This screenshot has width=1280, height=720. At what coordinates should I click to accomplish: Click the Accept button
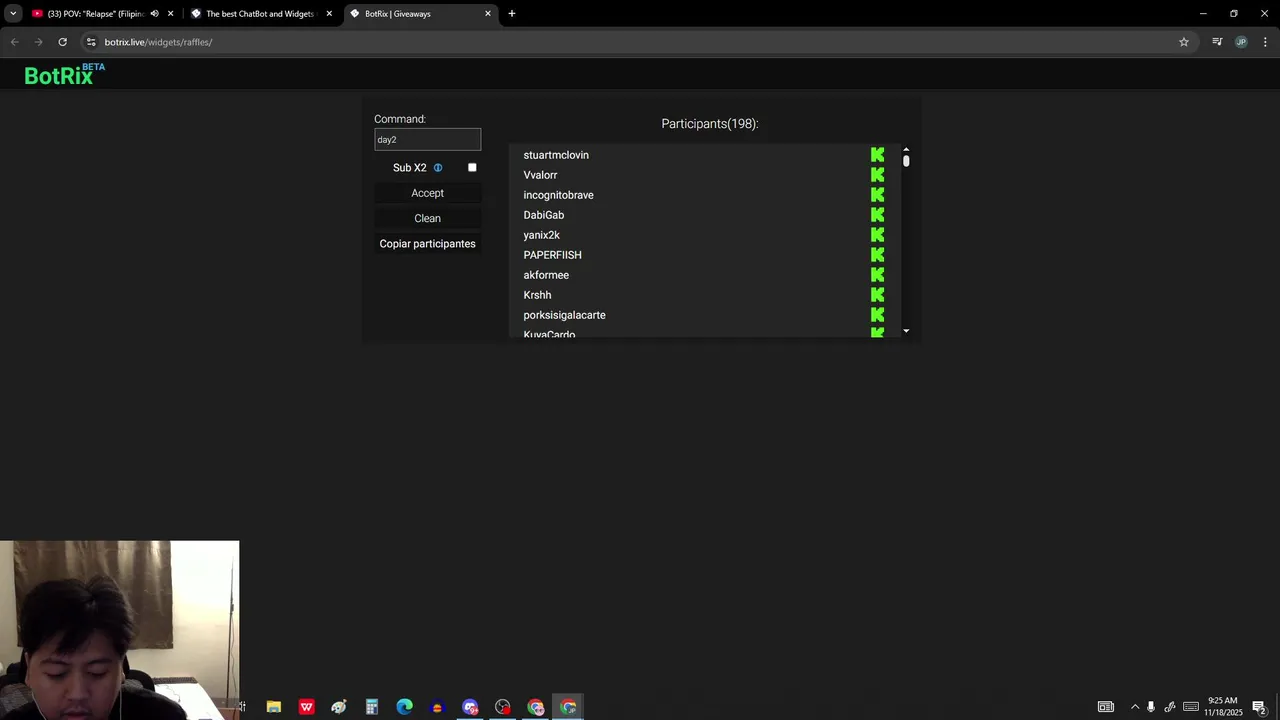click(427, 193)
